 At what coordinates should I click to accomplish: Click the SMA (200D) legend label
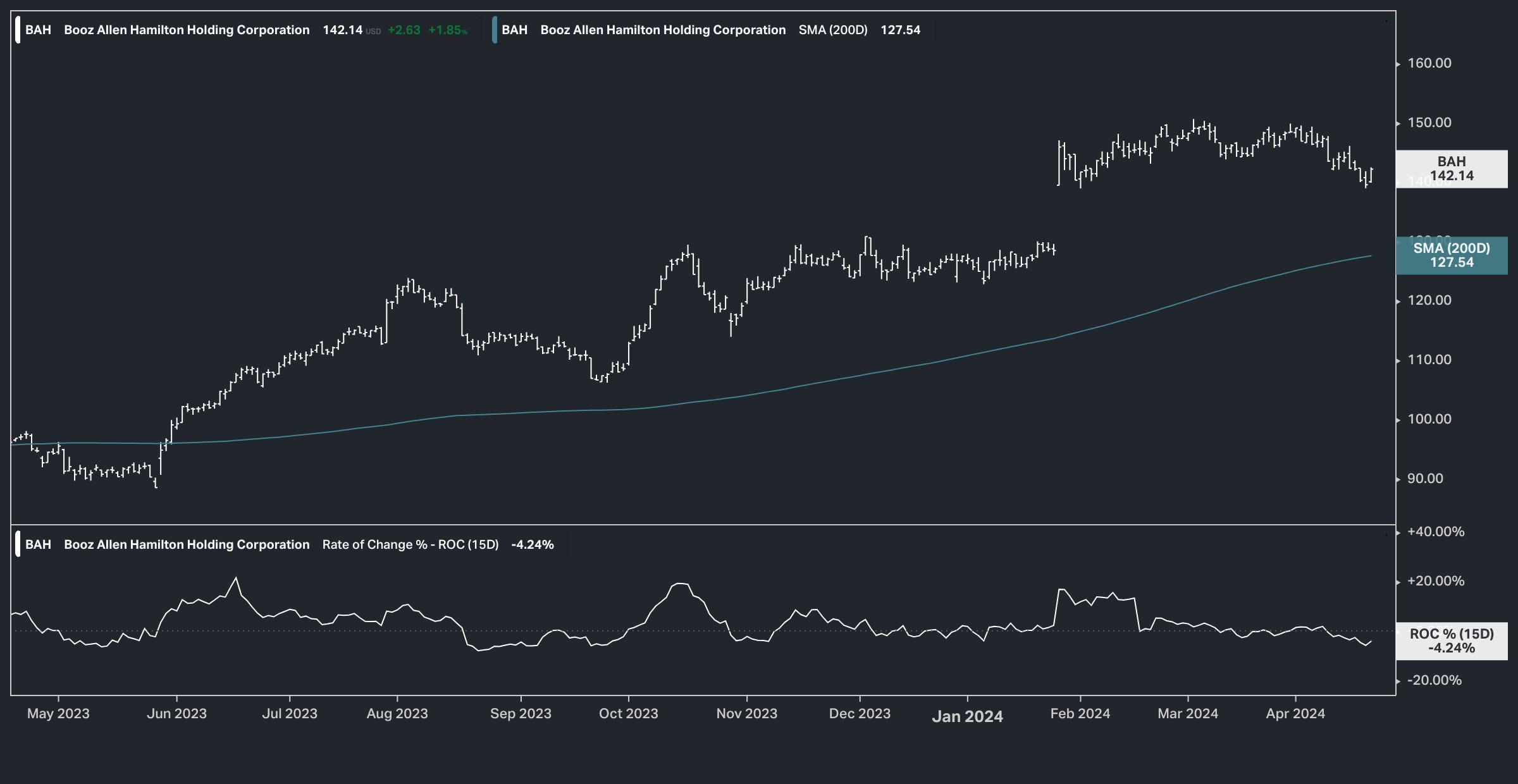click(x=833, y=30)
